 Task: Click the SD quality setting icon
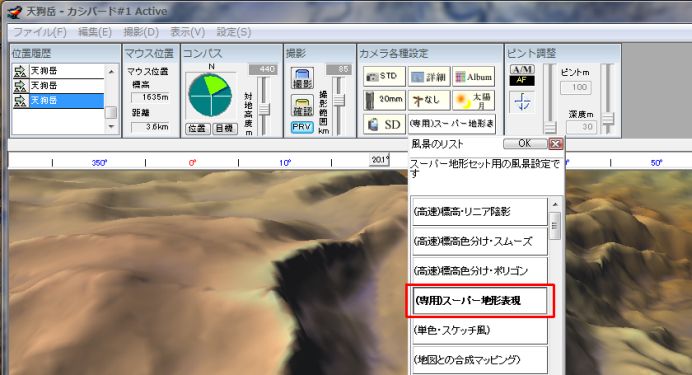pos(384,124)
